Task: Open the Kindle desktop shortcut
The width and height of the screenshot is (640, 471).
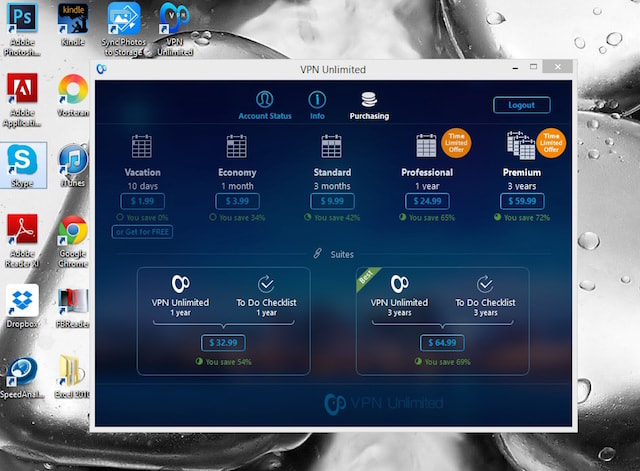Action: coord(73,25)
